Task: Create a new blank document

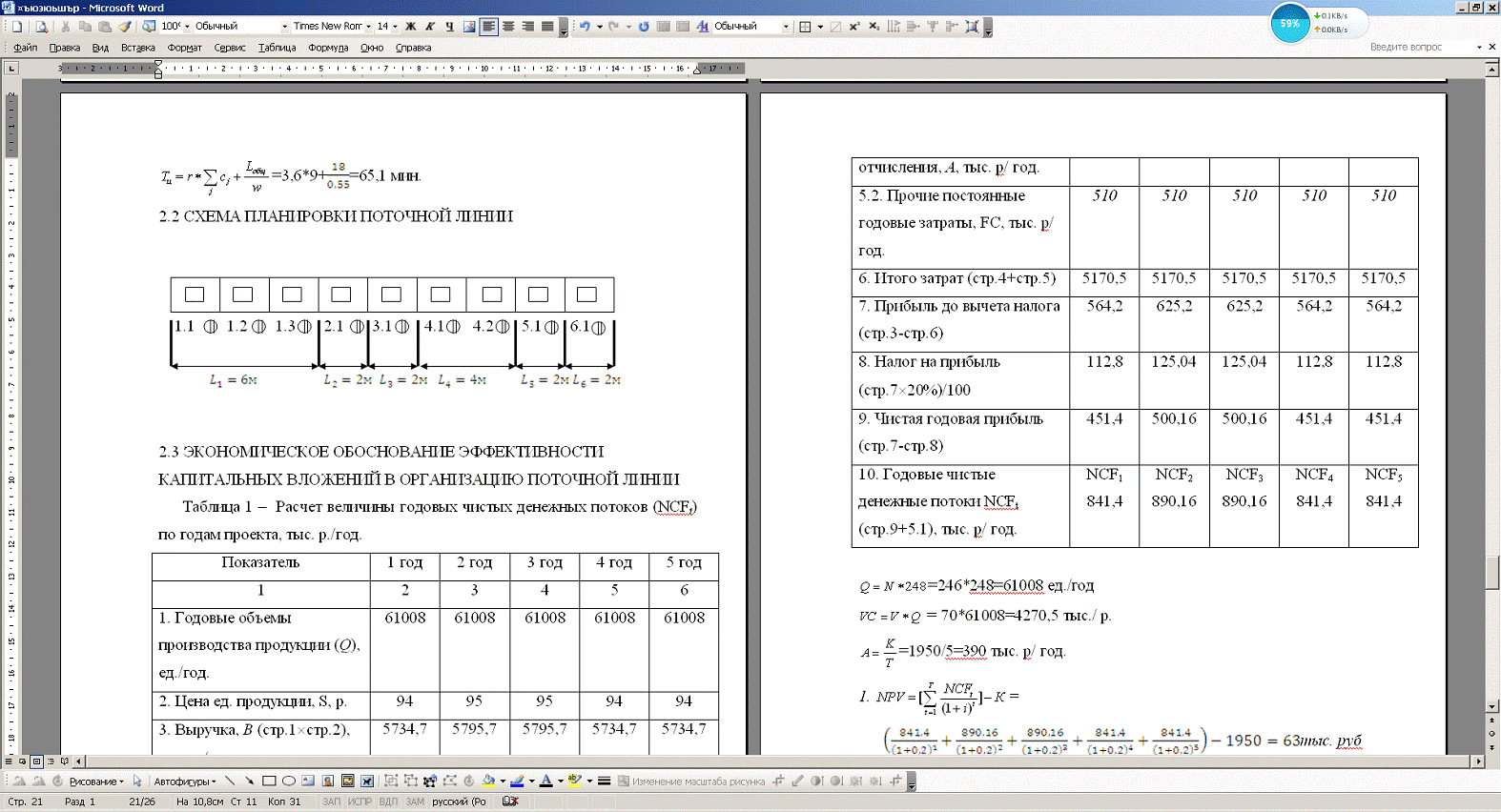Action: coord(17,27)
